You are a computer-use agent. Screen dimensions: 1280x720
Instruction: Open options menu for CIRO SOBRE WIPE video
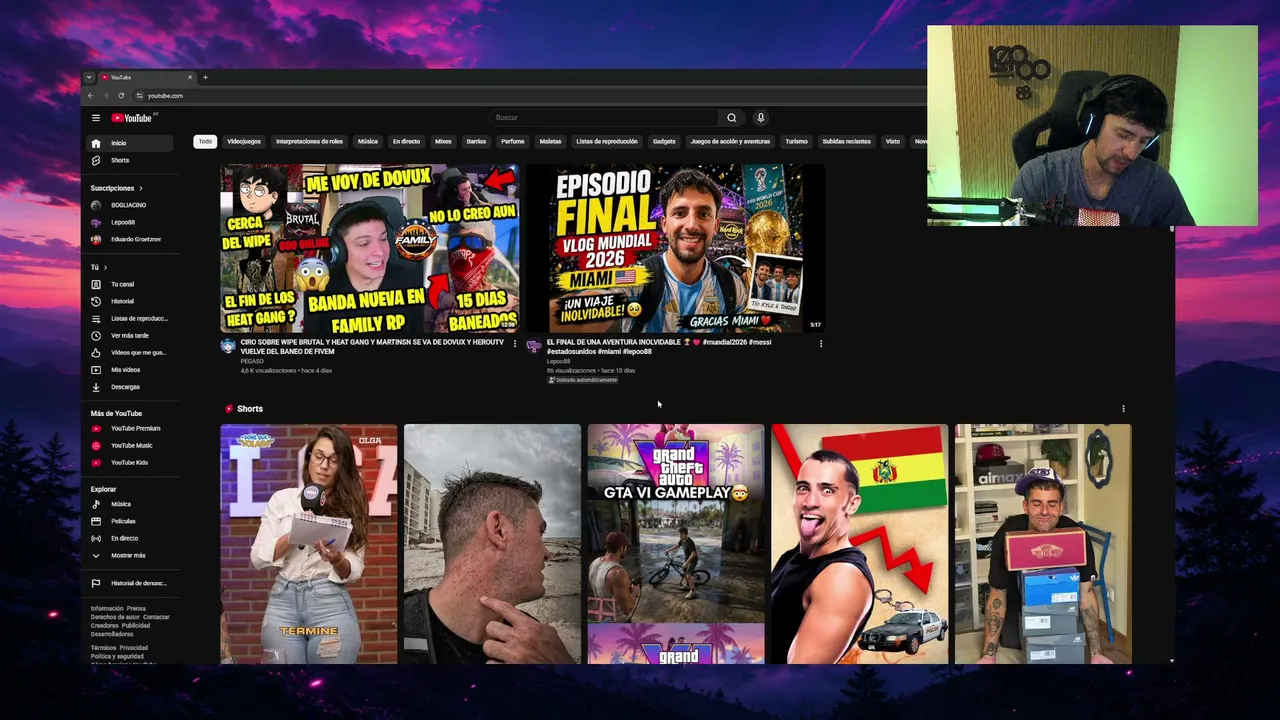tap(515, 343)
